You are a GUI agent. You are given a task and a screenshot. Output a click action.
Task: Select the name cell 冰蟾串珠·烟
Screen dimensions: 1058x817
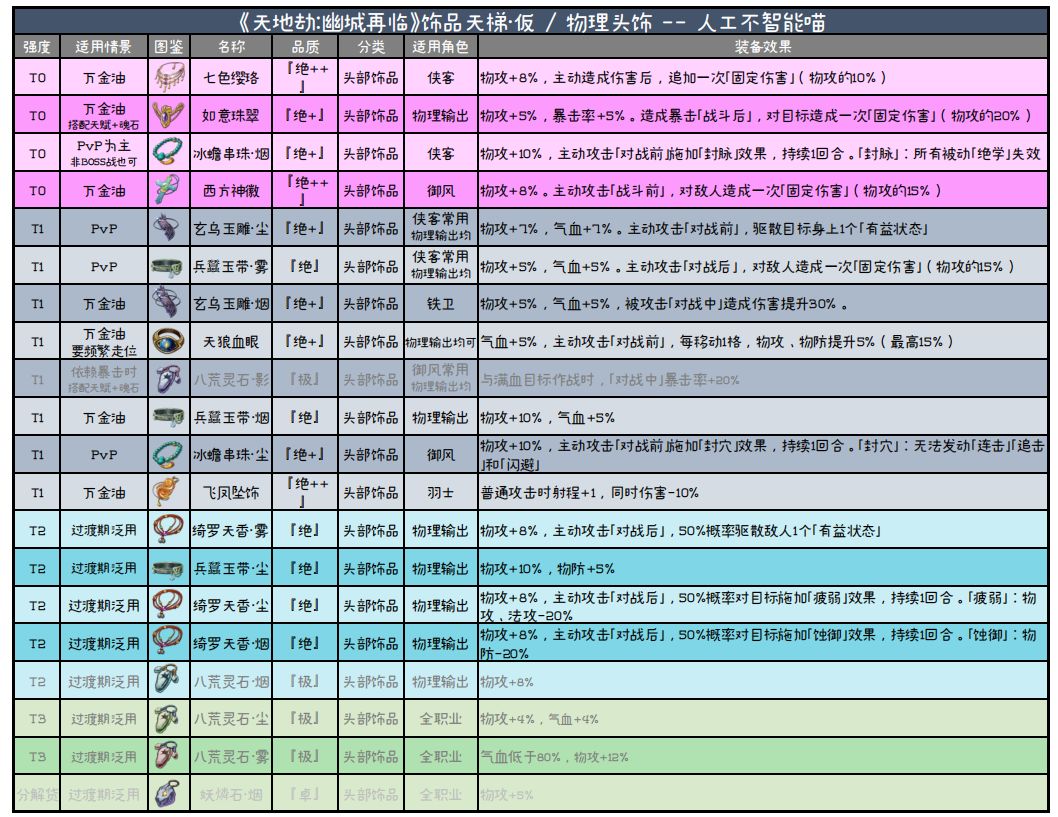point(231,153)
